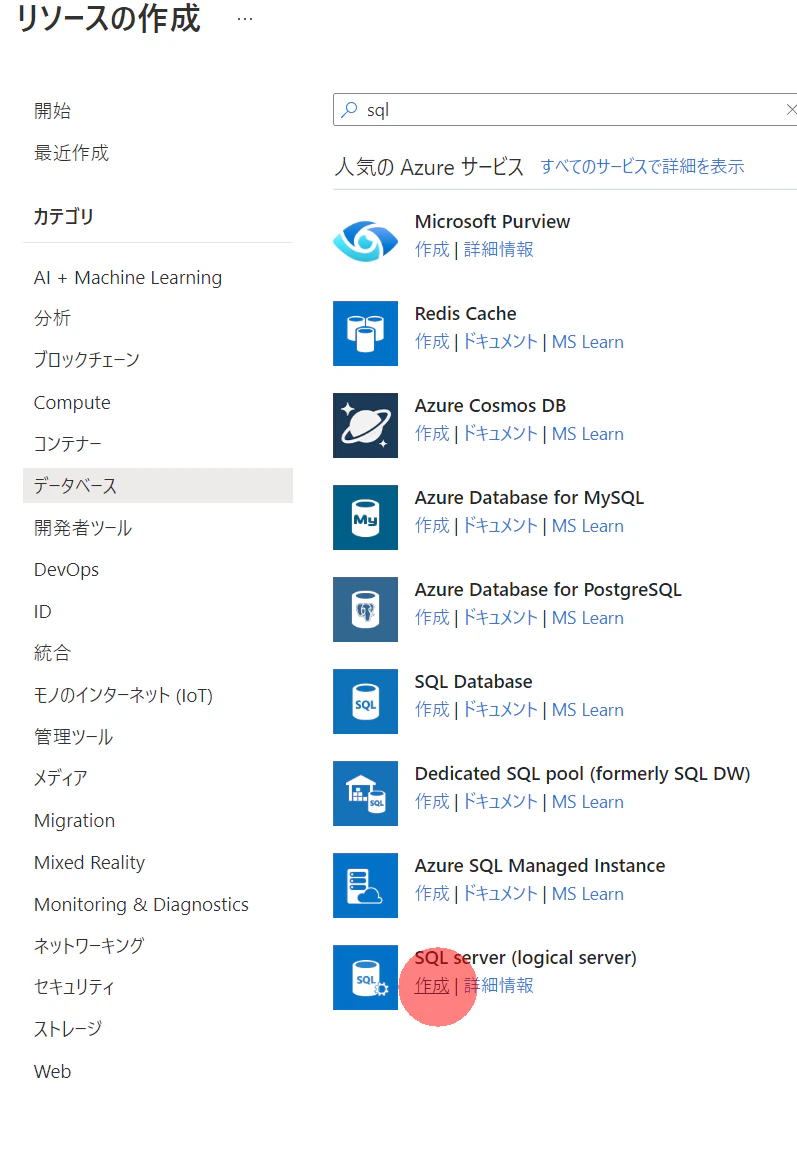
Task: Open ドキュメント for Dedicated SQL pool
Action: tap(500, 801)
